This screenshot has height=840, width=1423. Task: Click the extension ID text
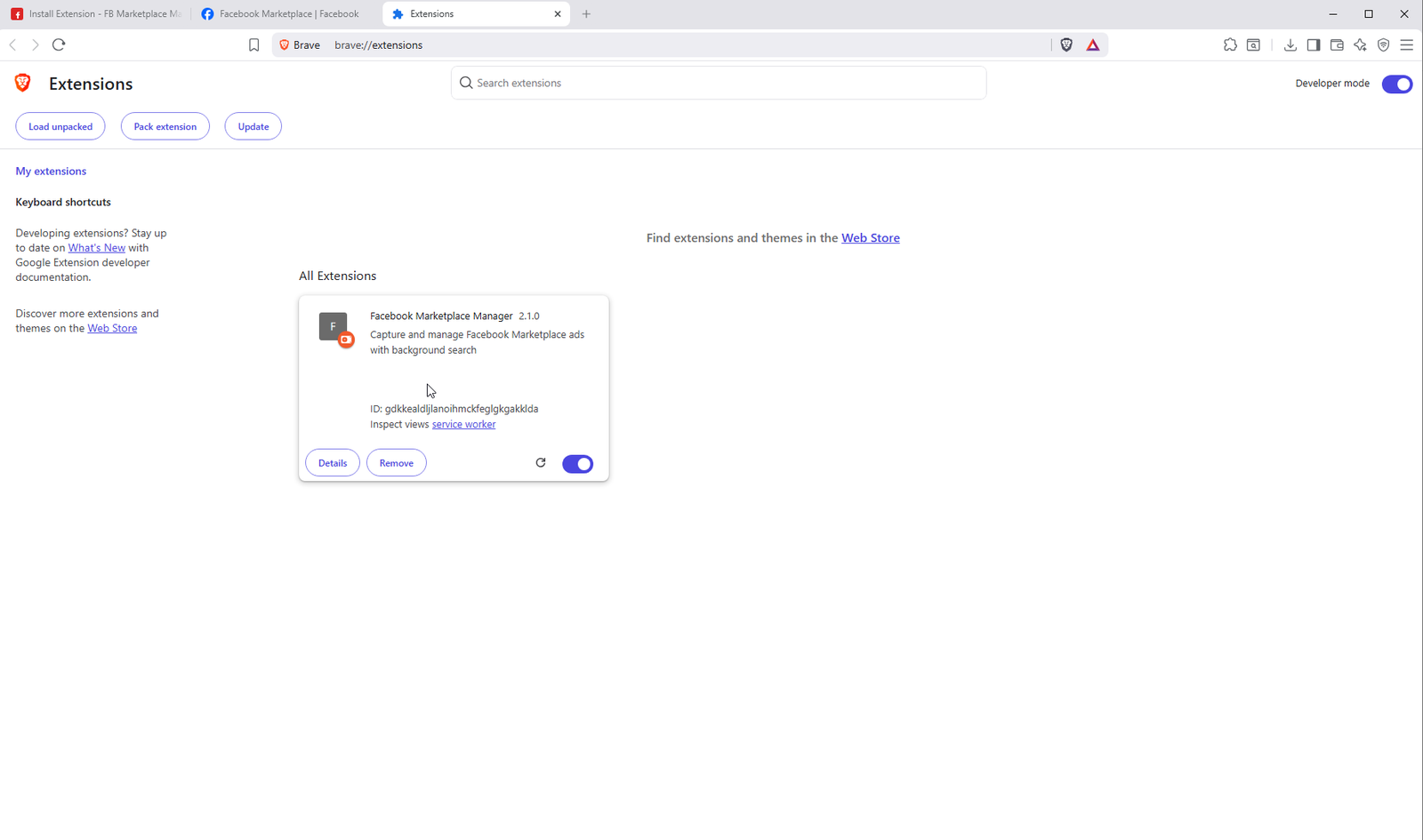[454, 409]
